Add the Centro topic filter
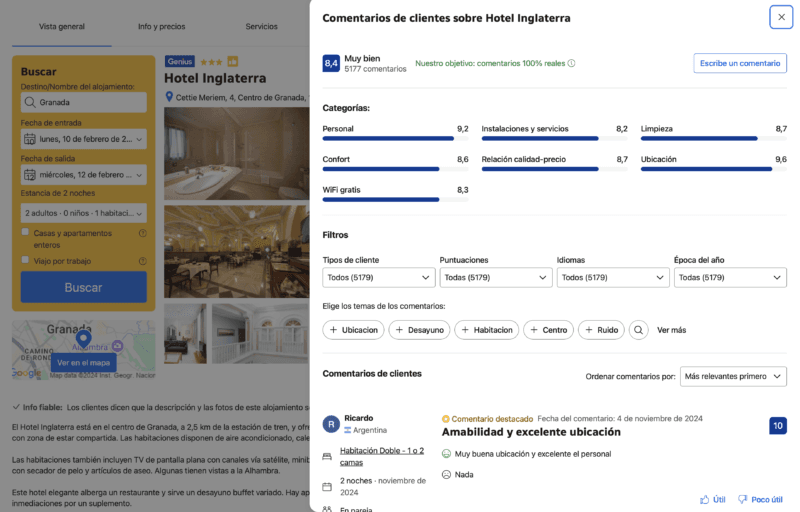 548,330
